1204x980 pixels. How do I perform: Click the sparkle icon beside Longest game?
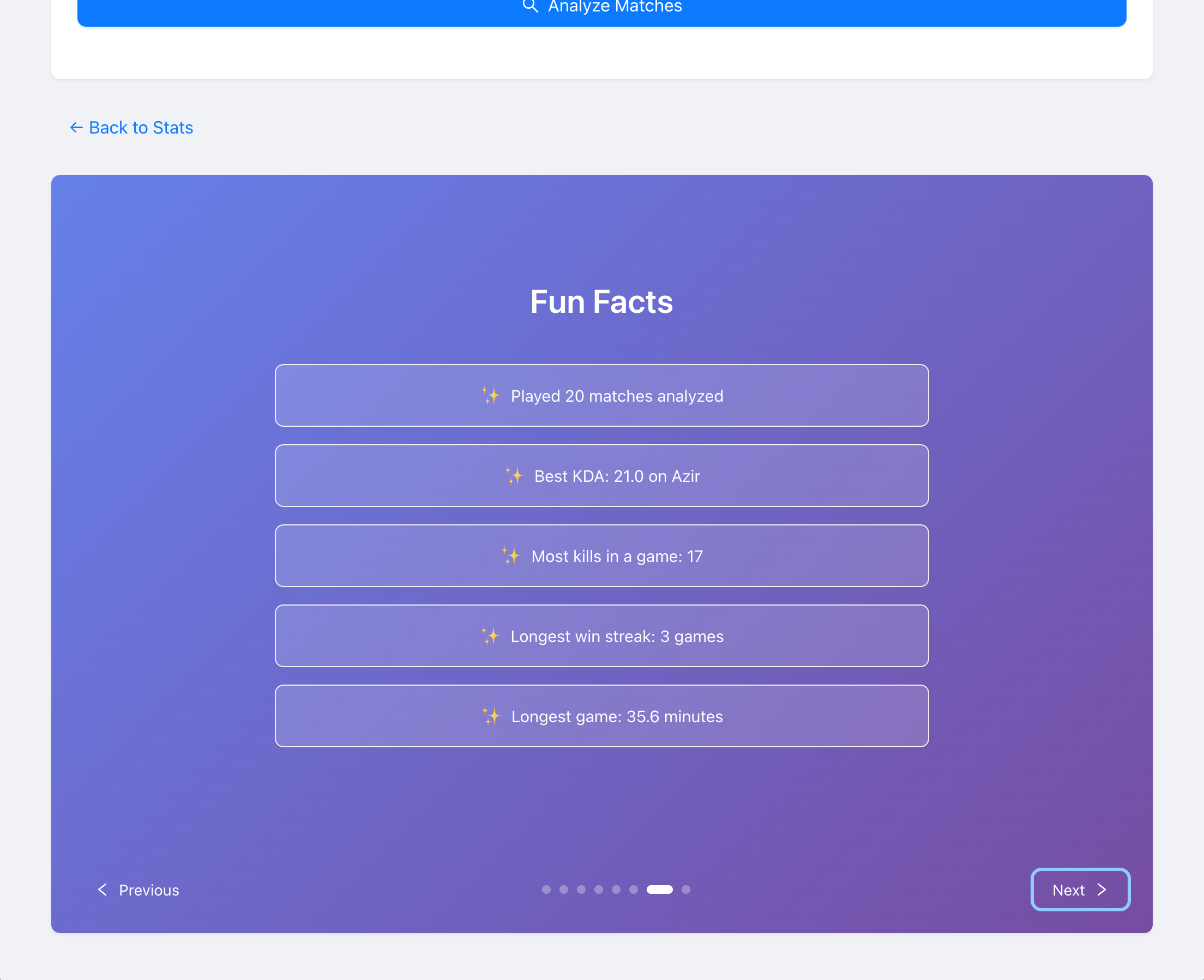point(491,716)
